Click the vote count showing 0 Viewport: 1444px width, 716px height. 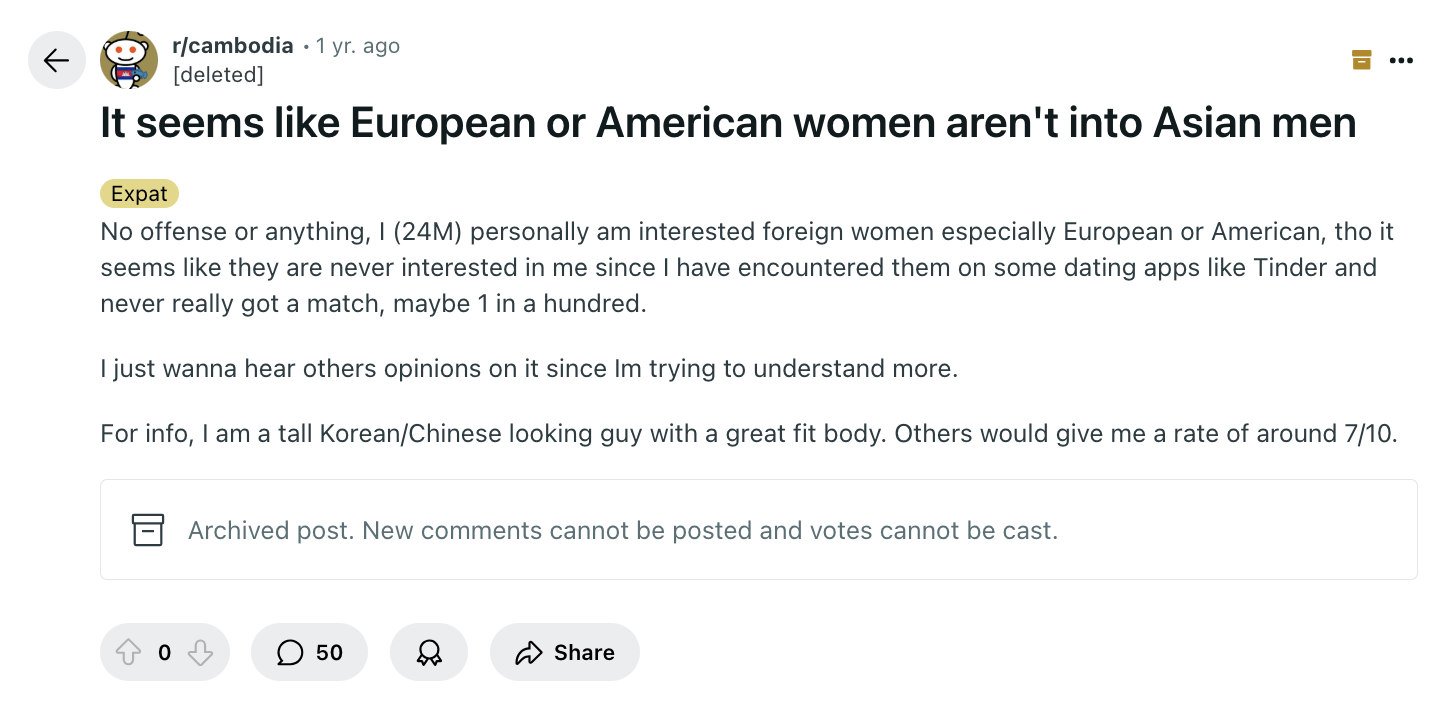point(164,653)
